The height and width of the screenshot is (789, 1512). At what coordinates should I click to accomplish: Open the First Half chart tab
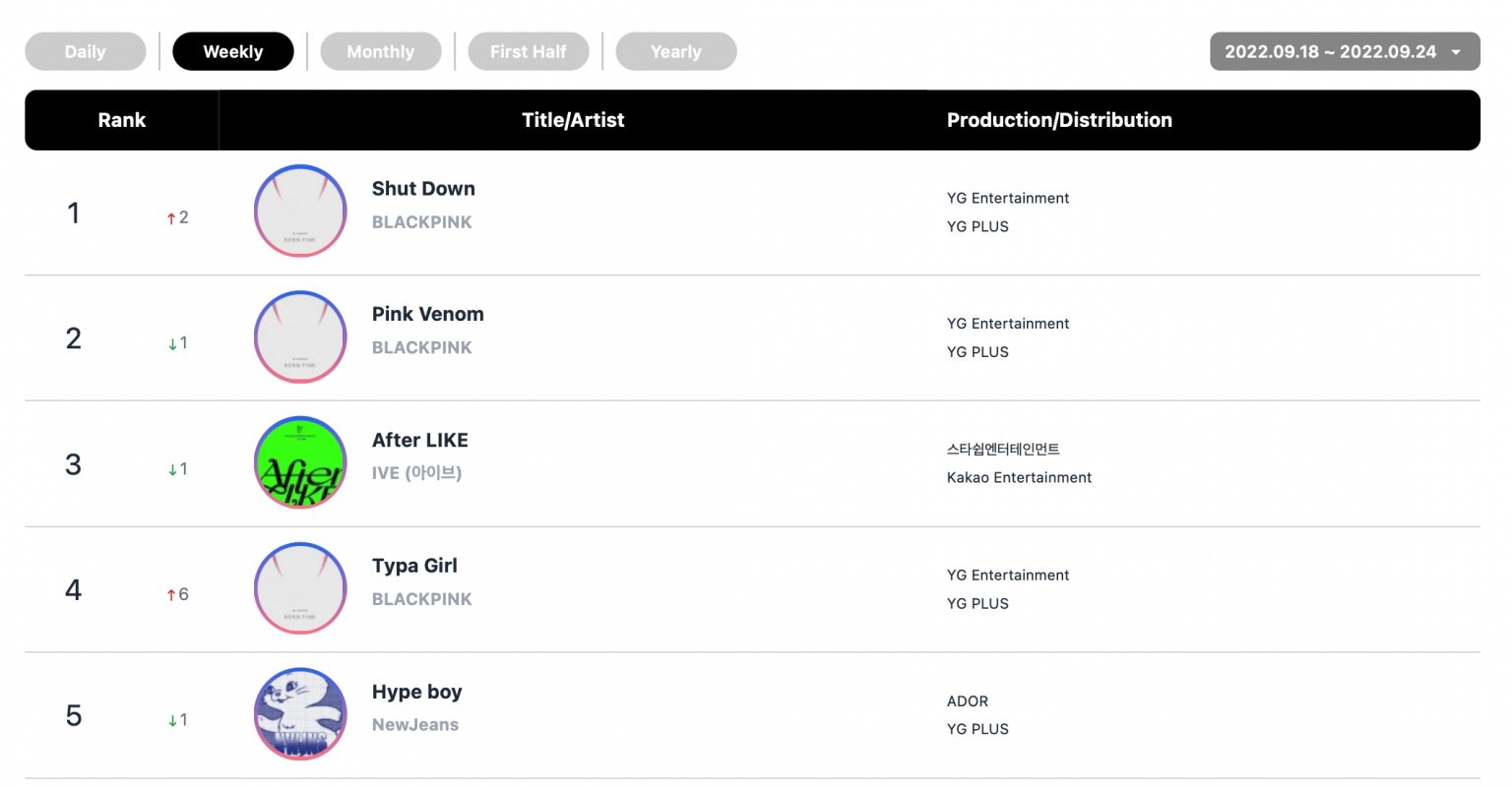coord(529,52)
